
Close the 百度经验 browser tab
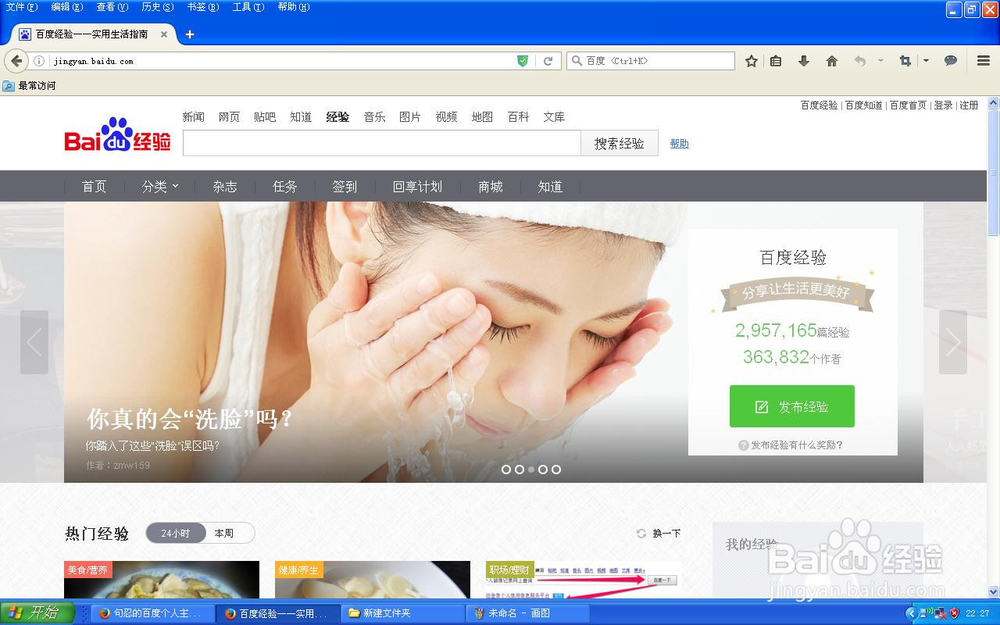(164, 34)
